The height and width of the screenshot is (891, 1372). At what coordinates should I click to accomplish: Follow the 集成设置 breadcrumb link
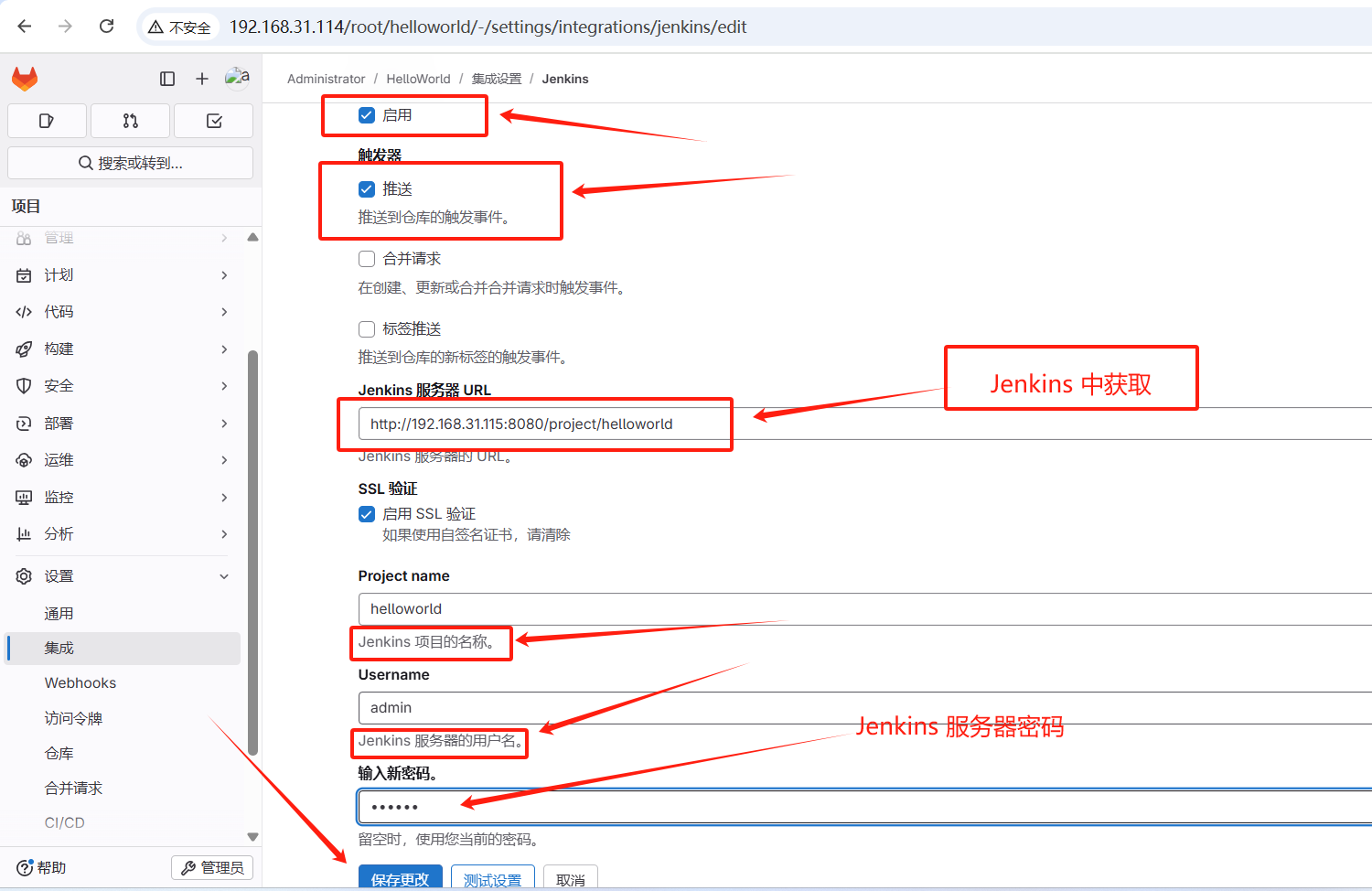497,79
